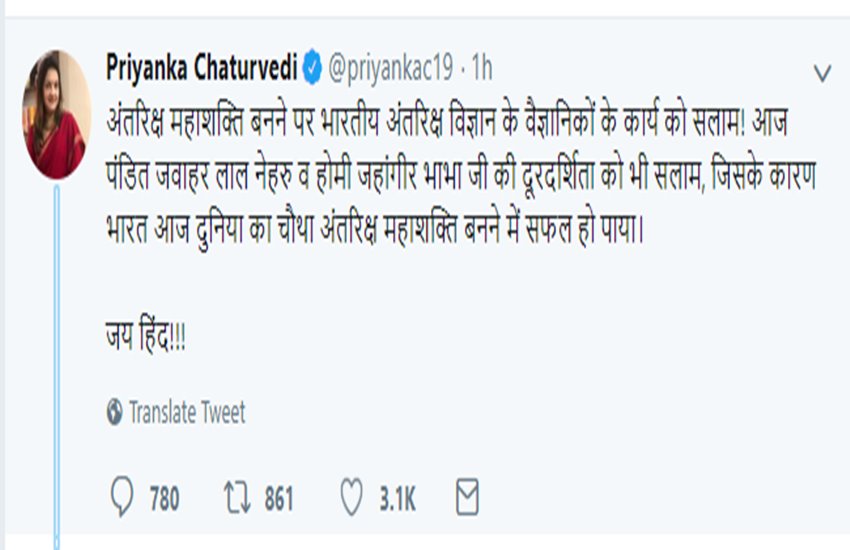Click the reply speech bubble icon
This screenshot has height=550, width=850.
[121, 497]
